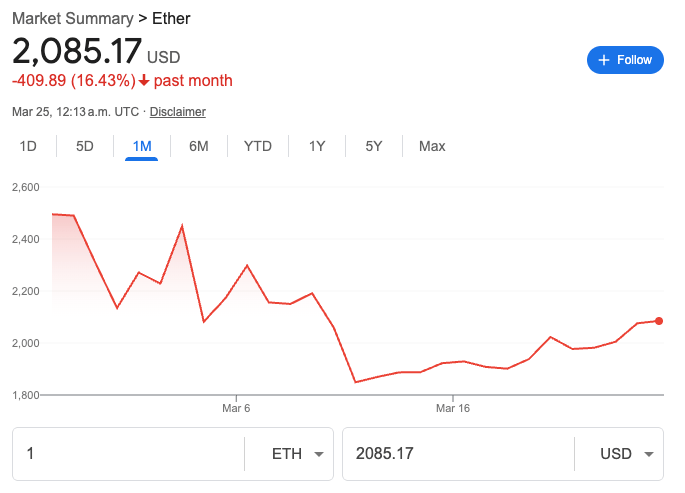Screen dimensions: 685x493
Task: Click the ETH amount input field
Action: pos(128,454)
